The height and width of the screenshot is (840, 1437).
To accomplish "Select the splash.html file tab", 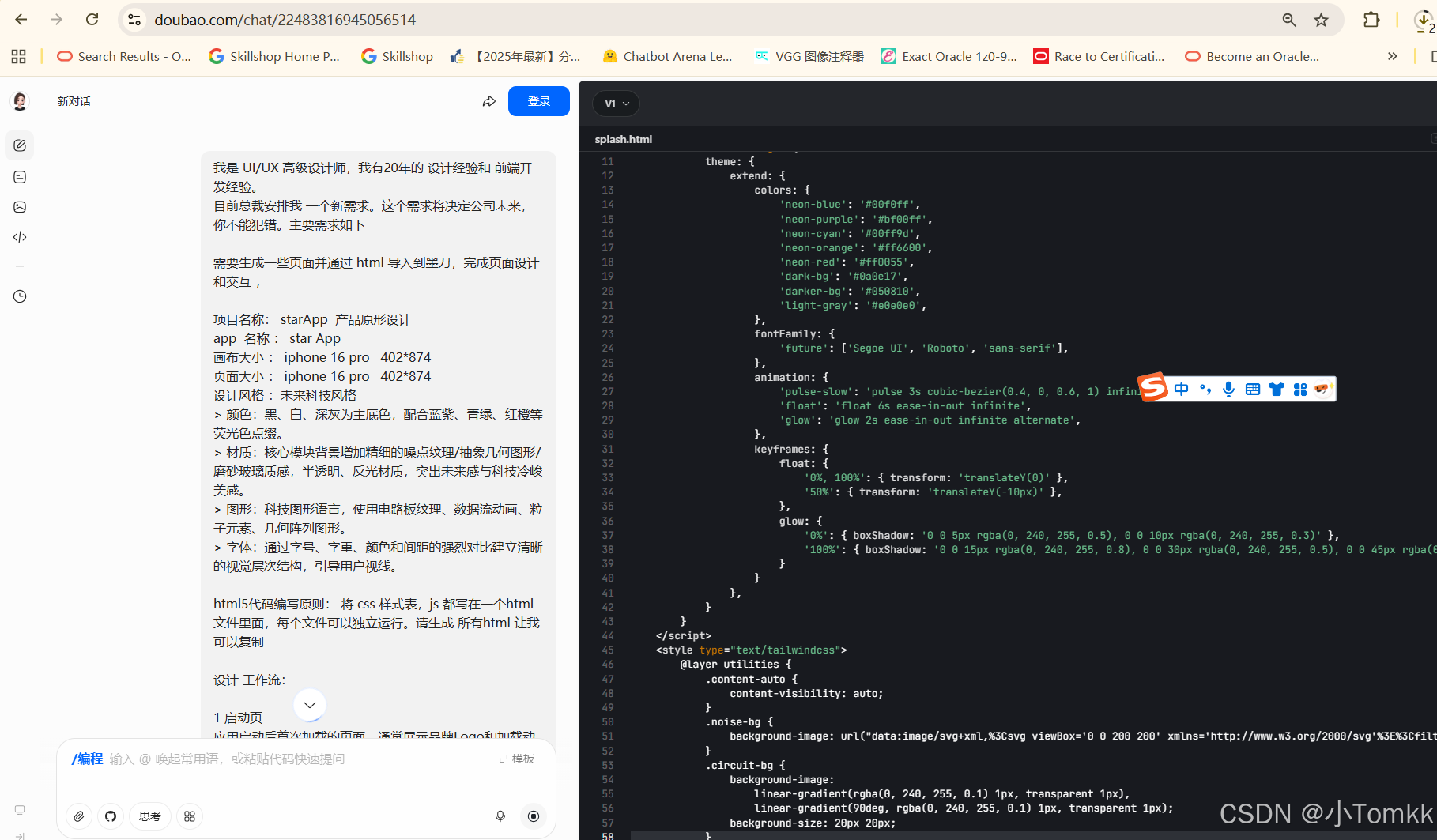I will 624,139.
